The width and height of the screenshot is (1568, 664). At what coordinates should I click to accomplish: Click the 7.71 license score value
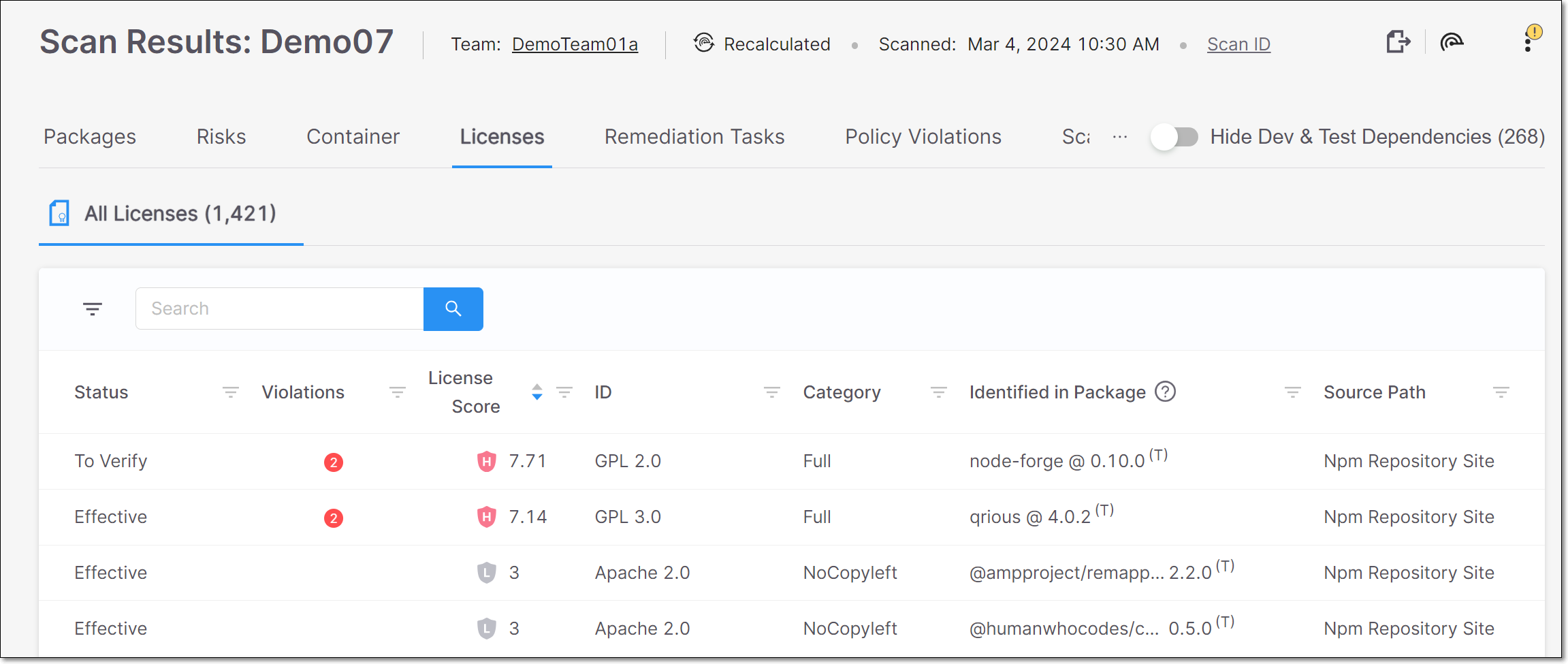[528, 461]
